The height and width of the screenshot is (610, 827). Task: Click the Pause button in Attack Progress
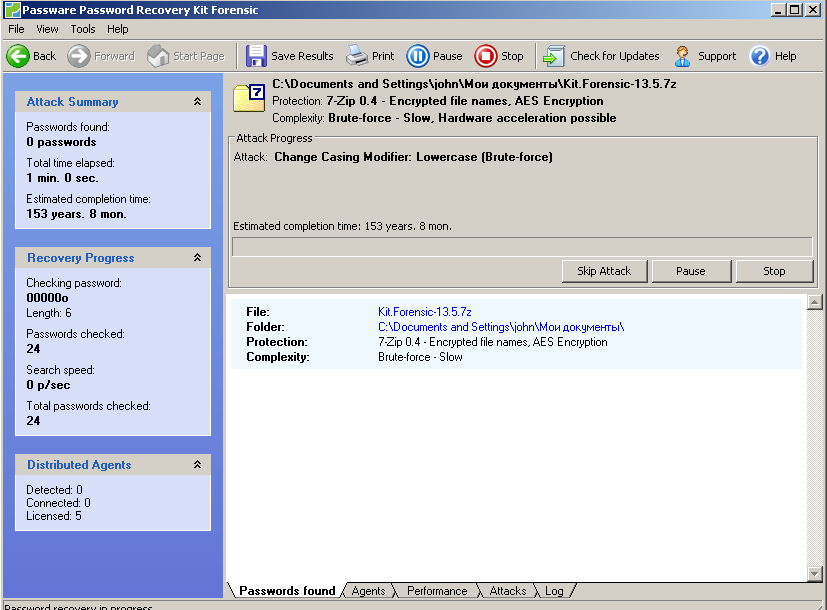tap(690, 271)
